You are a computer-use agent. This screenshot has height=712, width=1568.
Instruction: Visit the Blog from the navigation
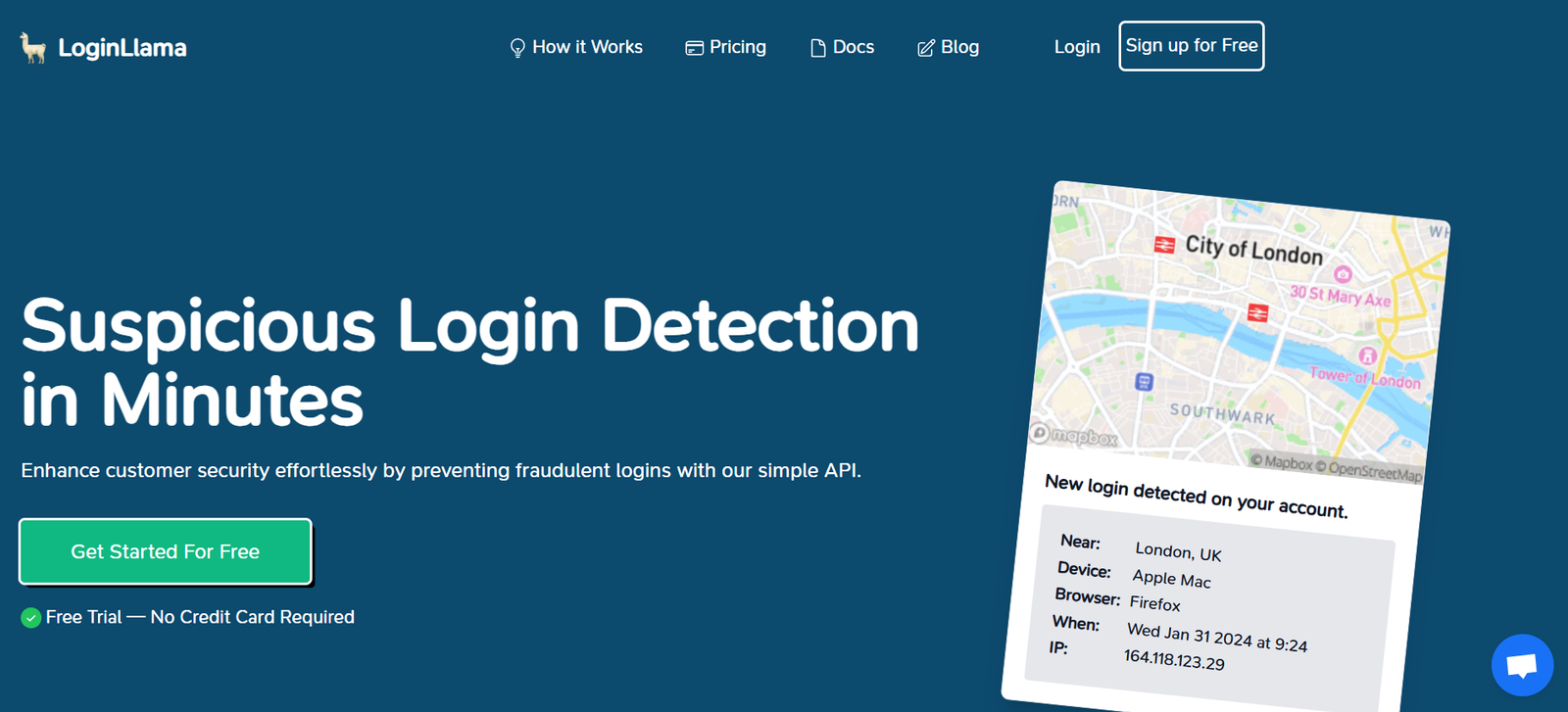coord(959,47)
